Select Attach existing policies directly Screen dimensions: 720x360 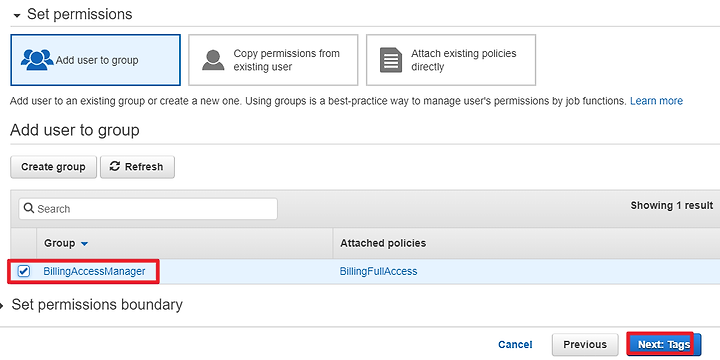451,60
